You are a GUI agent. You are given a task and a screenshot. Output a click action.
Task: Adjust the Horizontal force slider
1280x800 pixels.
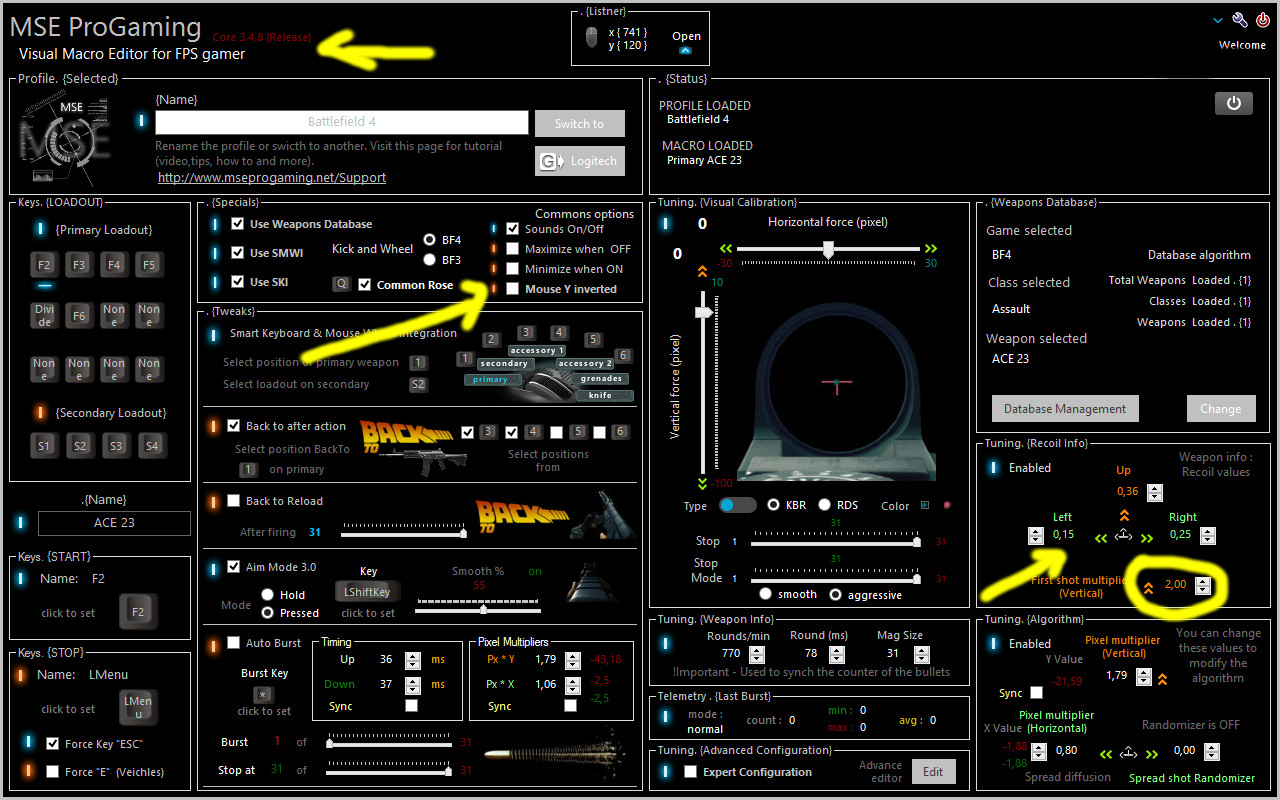point(828,251)
